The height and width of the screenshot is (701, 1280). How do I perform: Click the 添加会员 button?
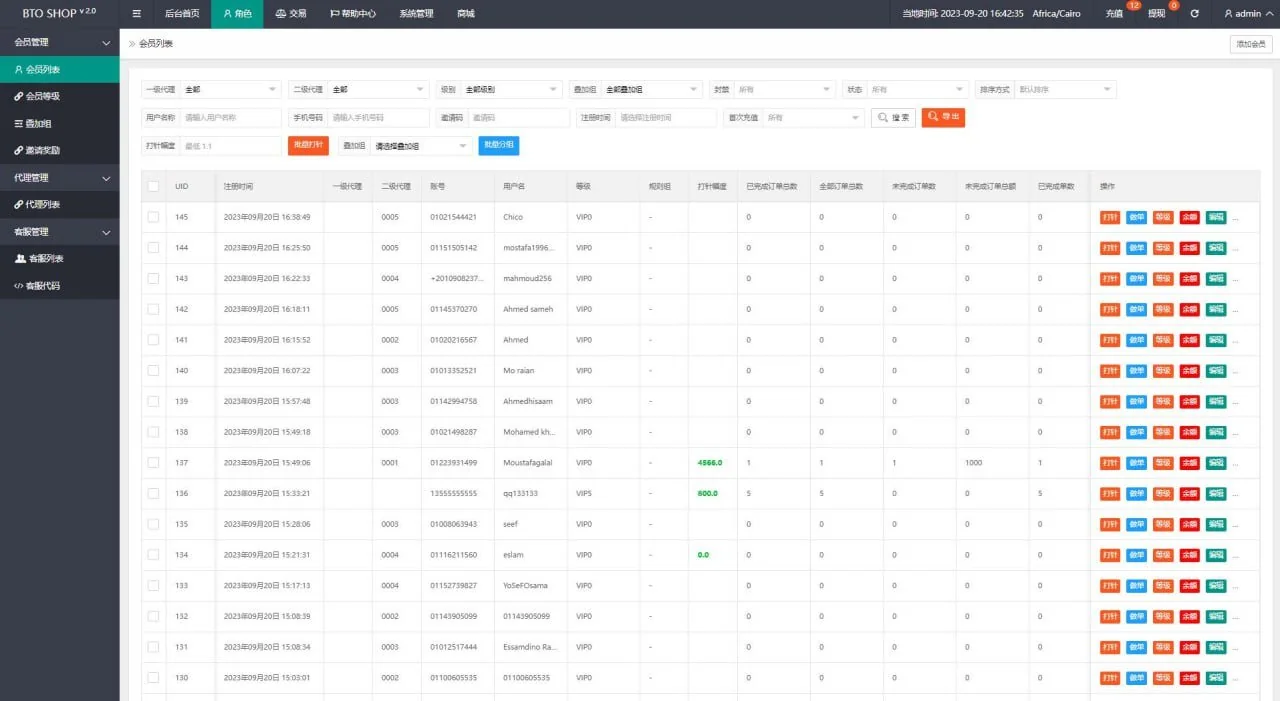(x=1251, y=44)
